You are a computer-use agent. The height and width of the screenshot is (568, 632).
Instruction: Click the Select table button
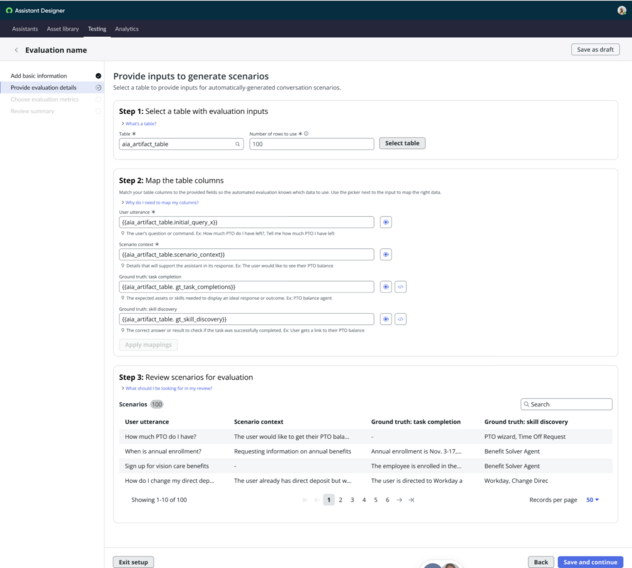pyautogui.click(x=402, y=143)
